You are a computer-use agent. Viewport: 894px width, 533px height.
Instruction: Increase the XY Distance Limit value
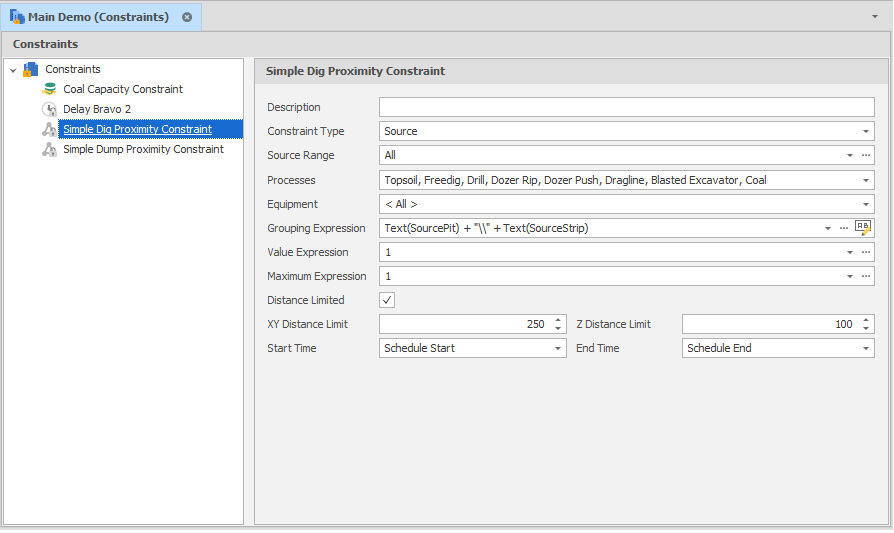point(558,320)
